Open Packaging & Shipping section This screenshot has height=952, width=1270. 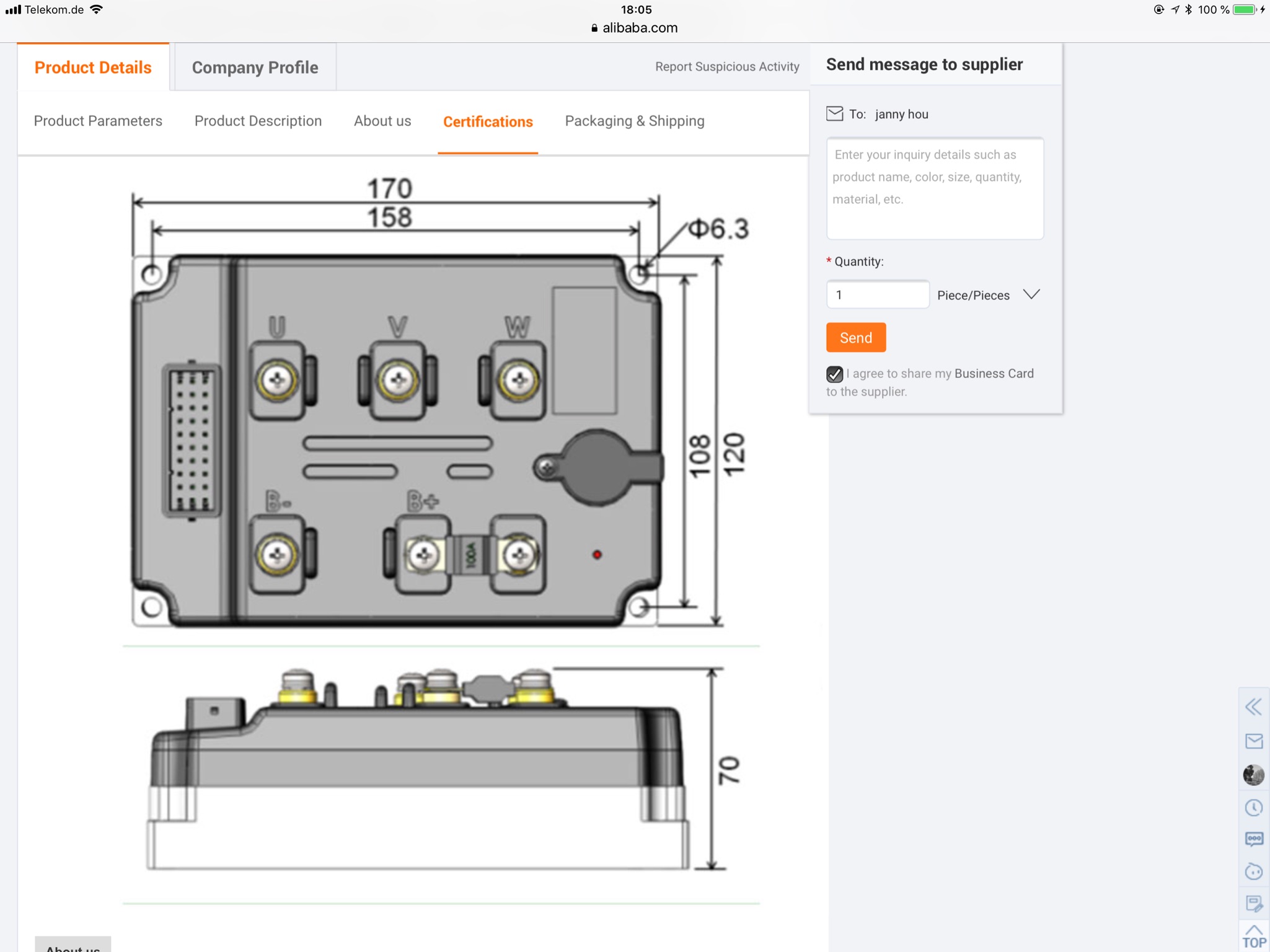click(x=634, y=121)
